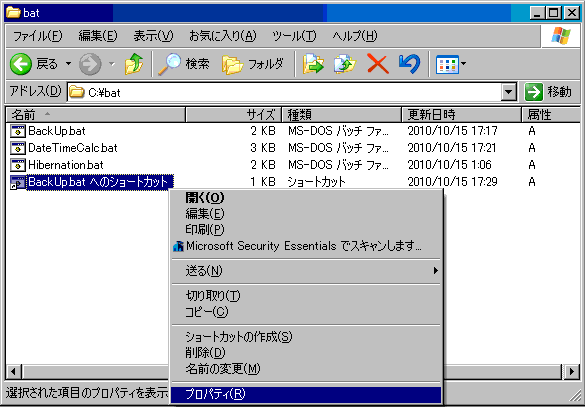This screenshot has width=585, height=407.
Task: Click the Copy To folder icon
Action: point(345,64)
